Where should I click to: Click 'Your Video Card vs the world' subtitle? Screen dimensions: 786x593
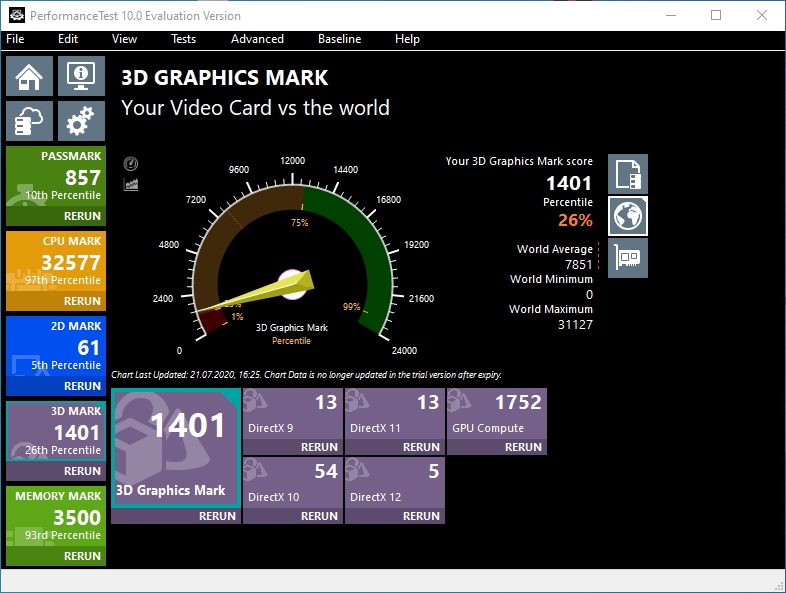[x=255, y=108]
